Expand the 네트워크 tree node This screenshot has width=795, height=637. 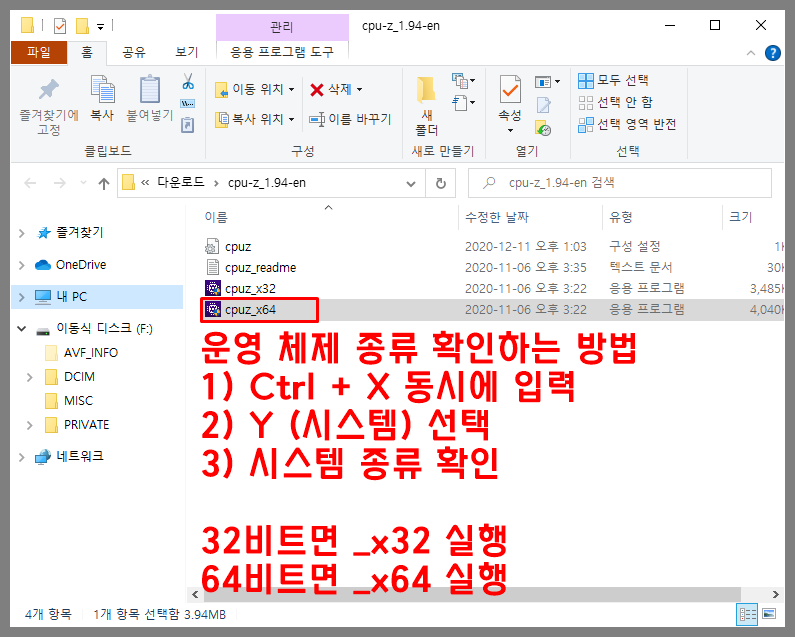[22, 457]
